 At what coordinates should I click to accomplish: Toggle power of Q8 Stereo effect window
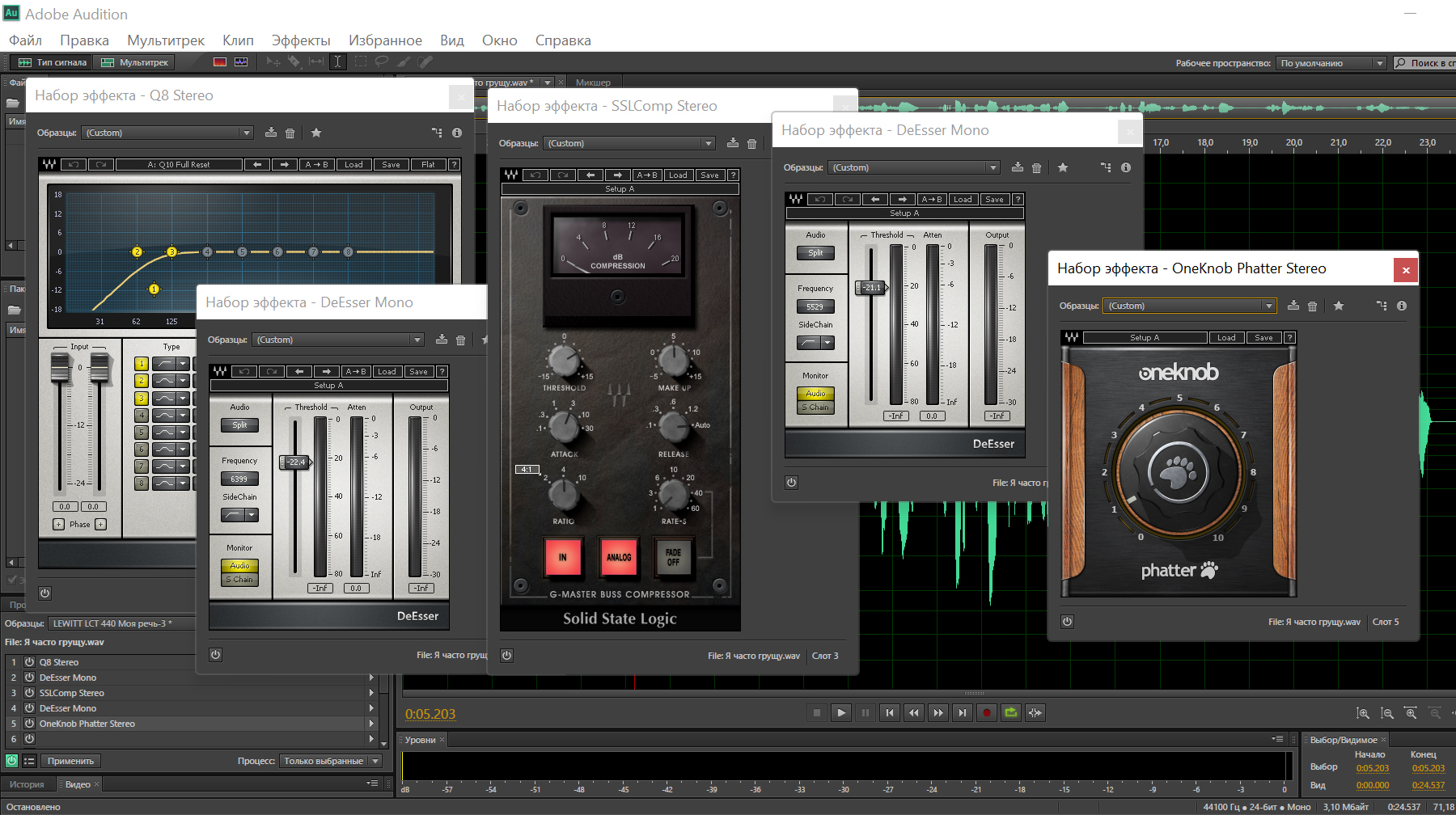click(45, 593)
